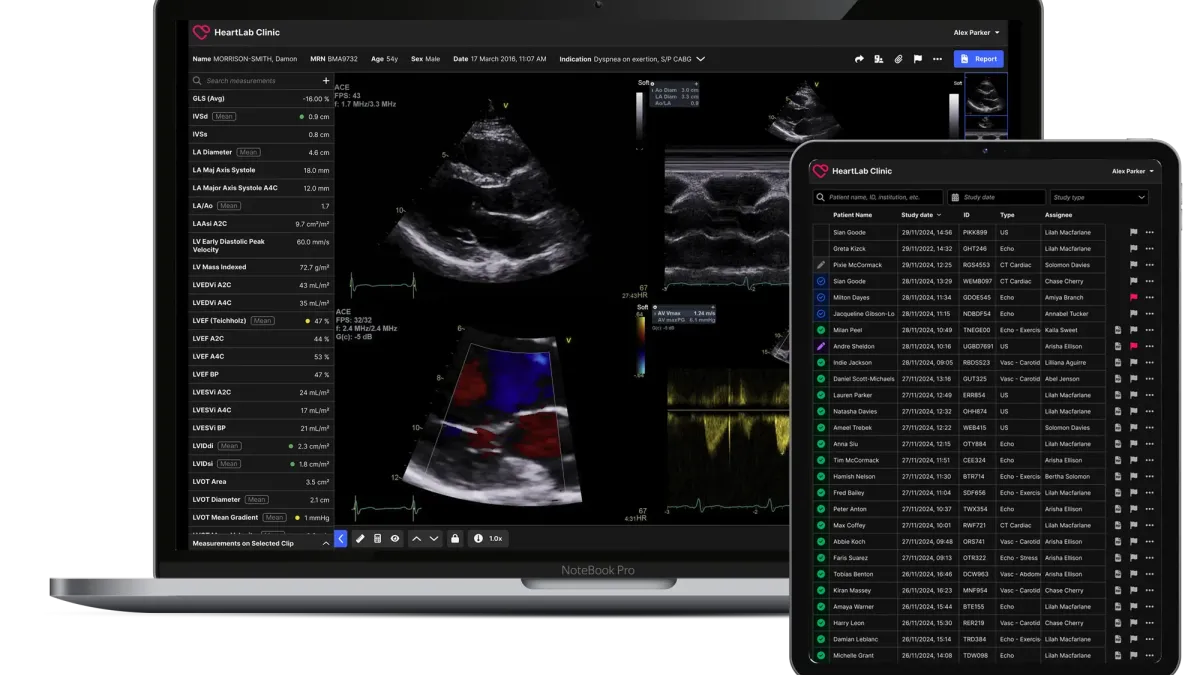
Task: Click the blue check status icon for Milton Dayes
Action: click(821, 298)
